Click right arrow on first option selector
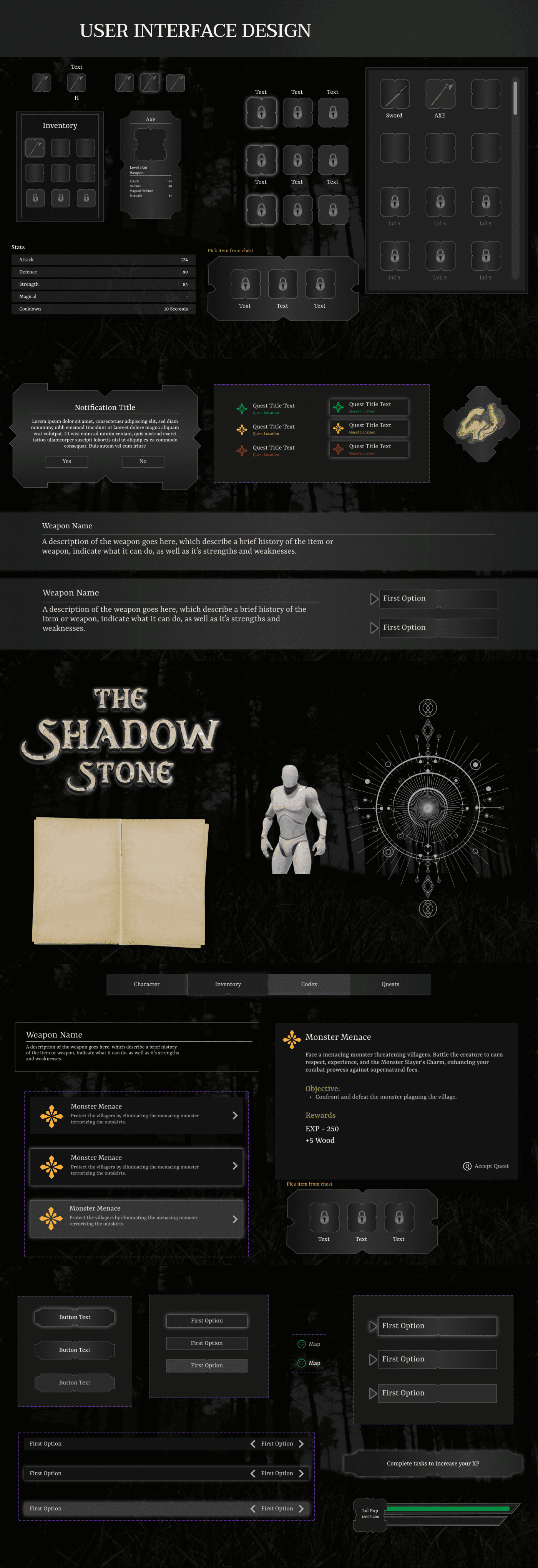 (x=301, y=1443)
